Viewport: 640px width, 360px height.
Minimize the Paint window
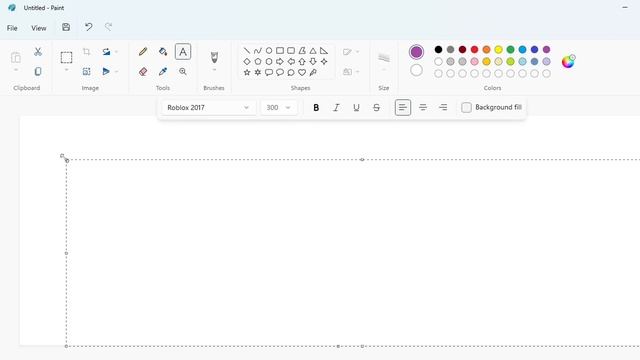click(x=625, y=7)
